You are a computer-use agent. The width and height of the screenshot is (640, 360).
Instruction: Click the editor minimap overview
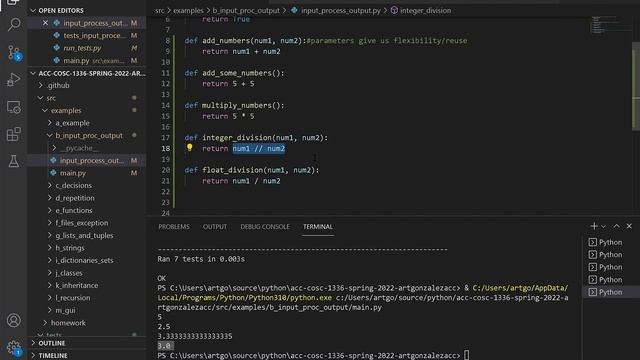pos(610,26)
